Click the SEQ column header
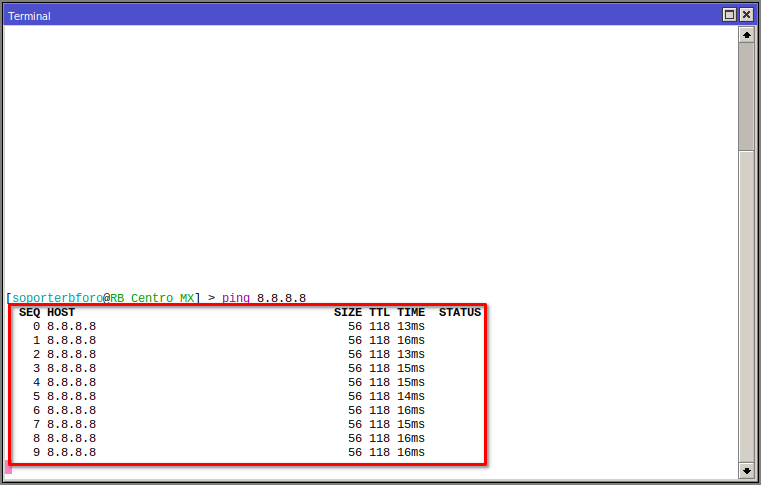This screenshot has width=761, height=485. click(30, 313)
